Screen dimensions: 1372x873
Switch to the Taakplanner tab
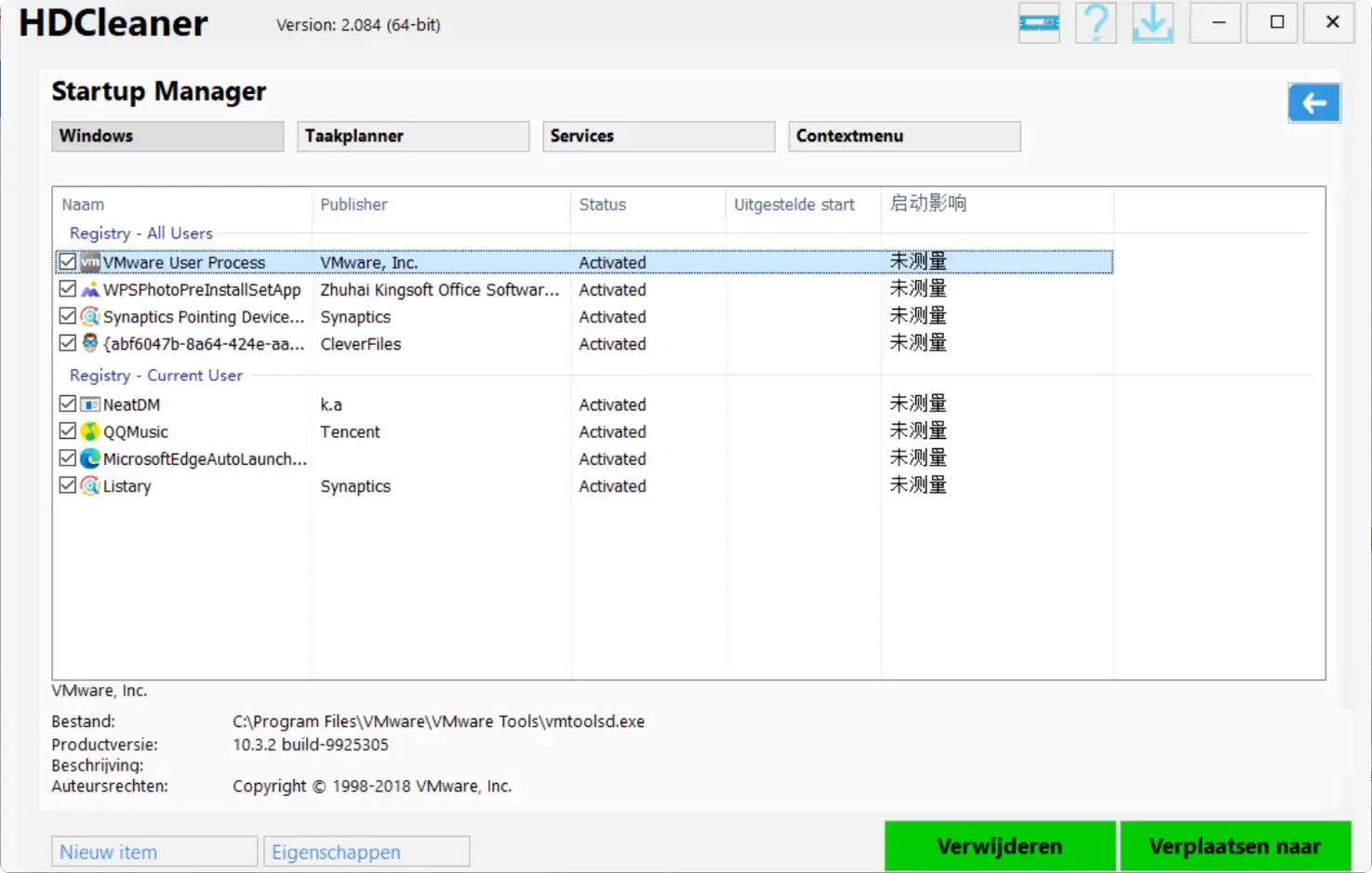(413, 137)
